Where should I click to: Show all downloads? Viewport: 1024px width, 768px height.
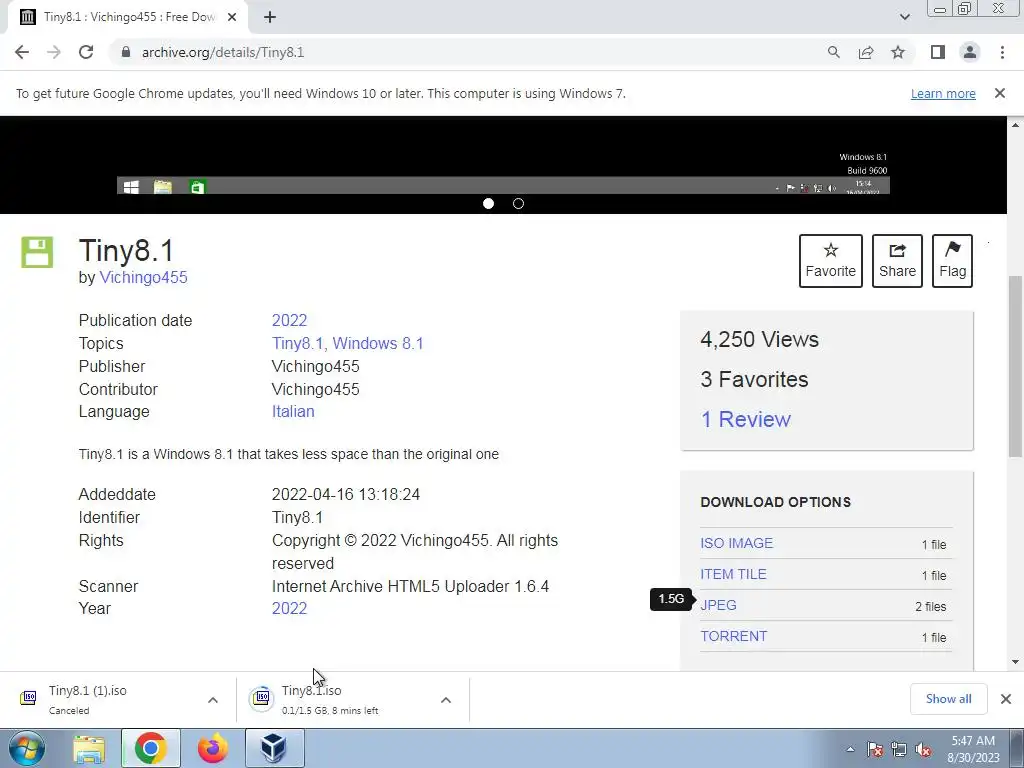[948, 699]
